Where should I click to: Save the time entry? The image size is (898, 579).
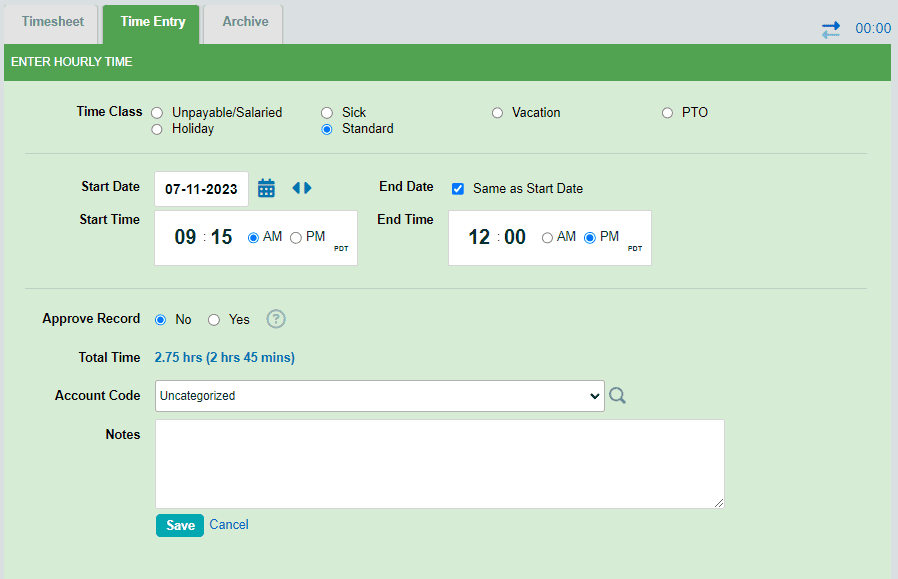[180, 525]
